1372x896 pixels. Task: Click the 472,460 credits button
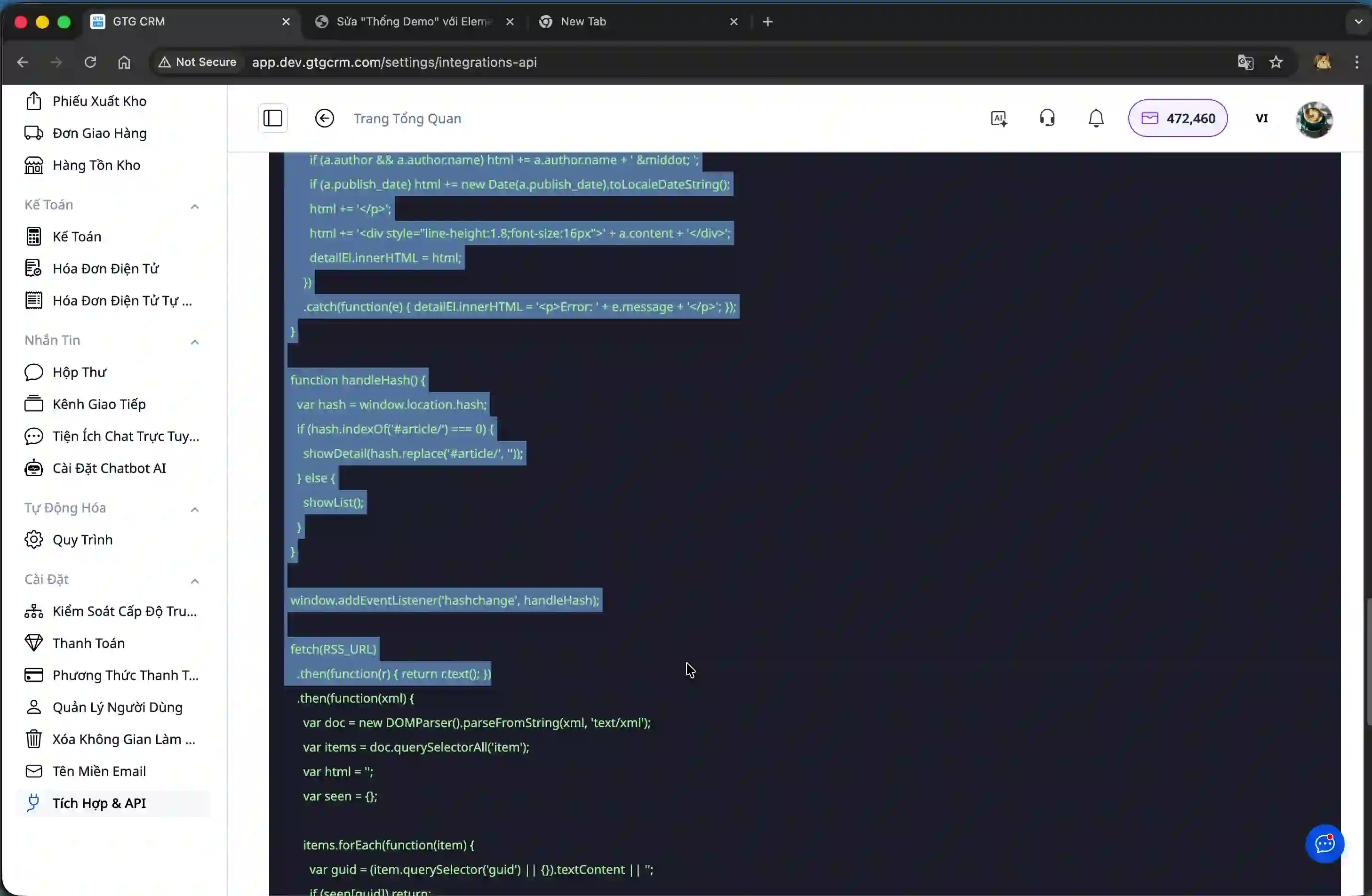point(1178,118)
